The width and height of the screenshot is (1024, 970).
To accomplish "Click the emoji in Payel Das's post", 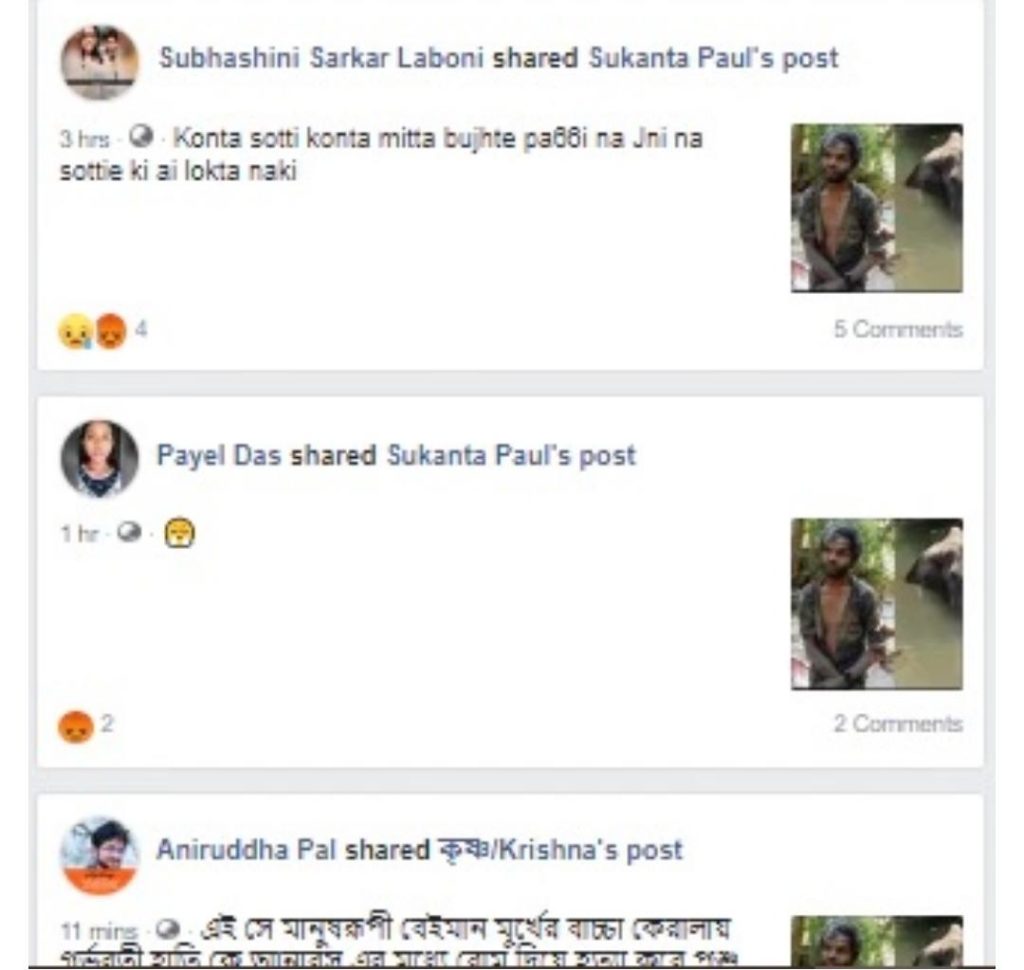I will coord(179,533).
